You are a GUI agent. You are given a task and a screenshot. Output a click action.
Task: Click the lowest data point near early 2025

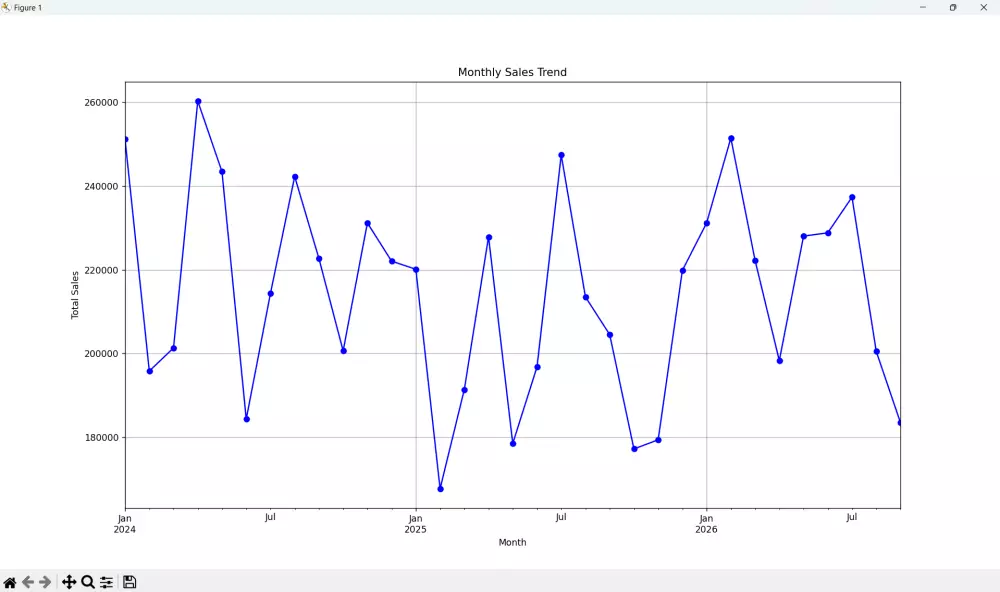(440, 489)
